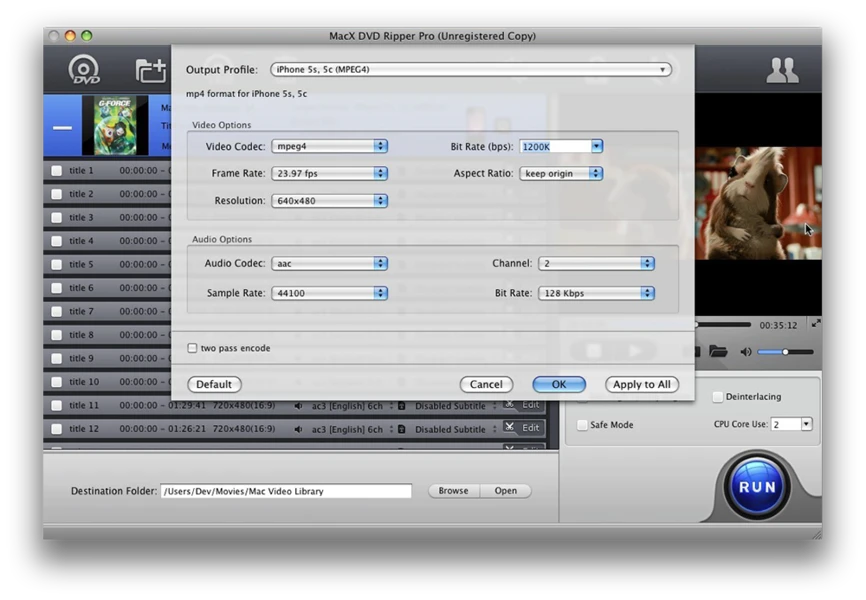Click the Open destination folder button

(x=505, y=491)
